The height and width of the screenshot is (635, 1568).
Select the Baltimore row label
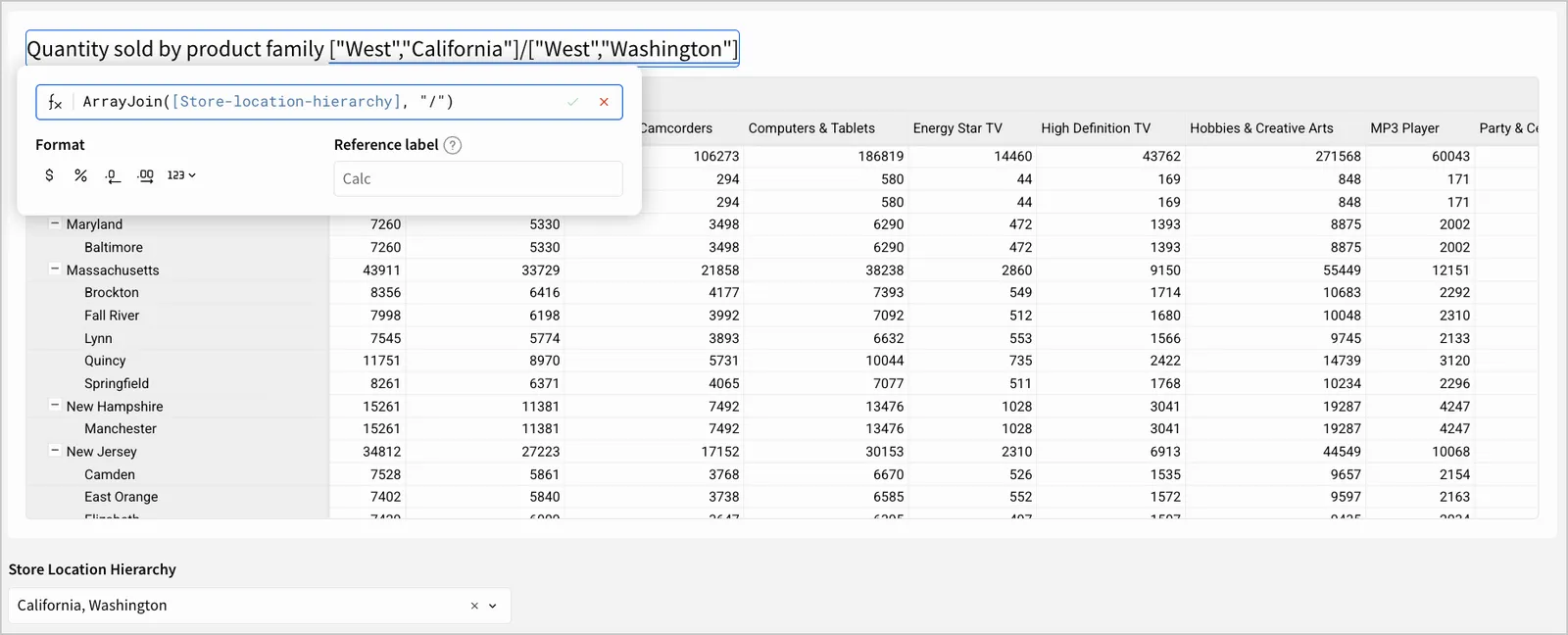point(114,248)
